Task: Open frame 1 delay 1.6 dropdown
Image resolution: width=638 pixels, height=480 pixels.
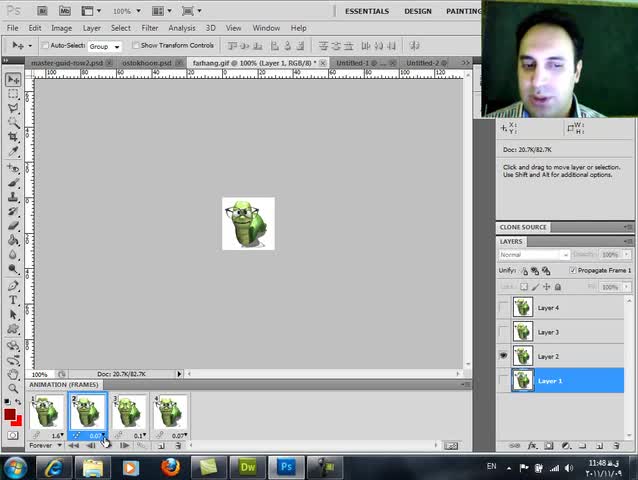Action: [57, 435]
